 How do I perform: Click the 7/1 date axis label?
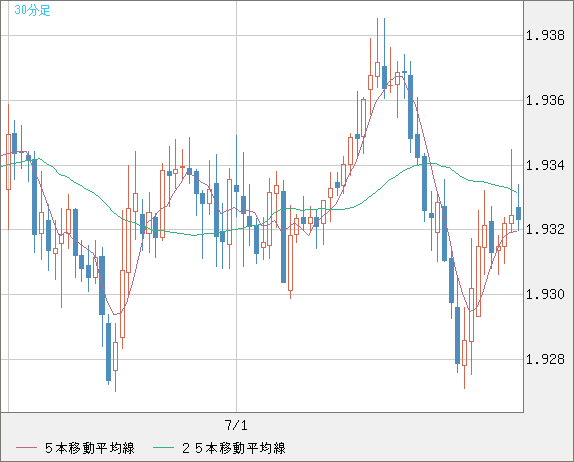[x=236, y=425]
